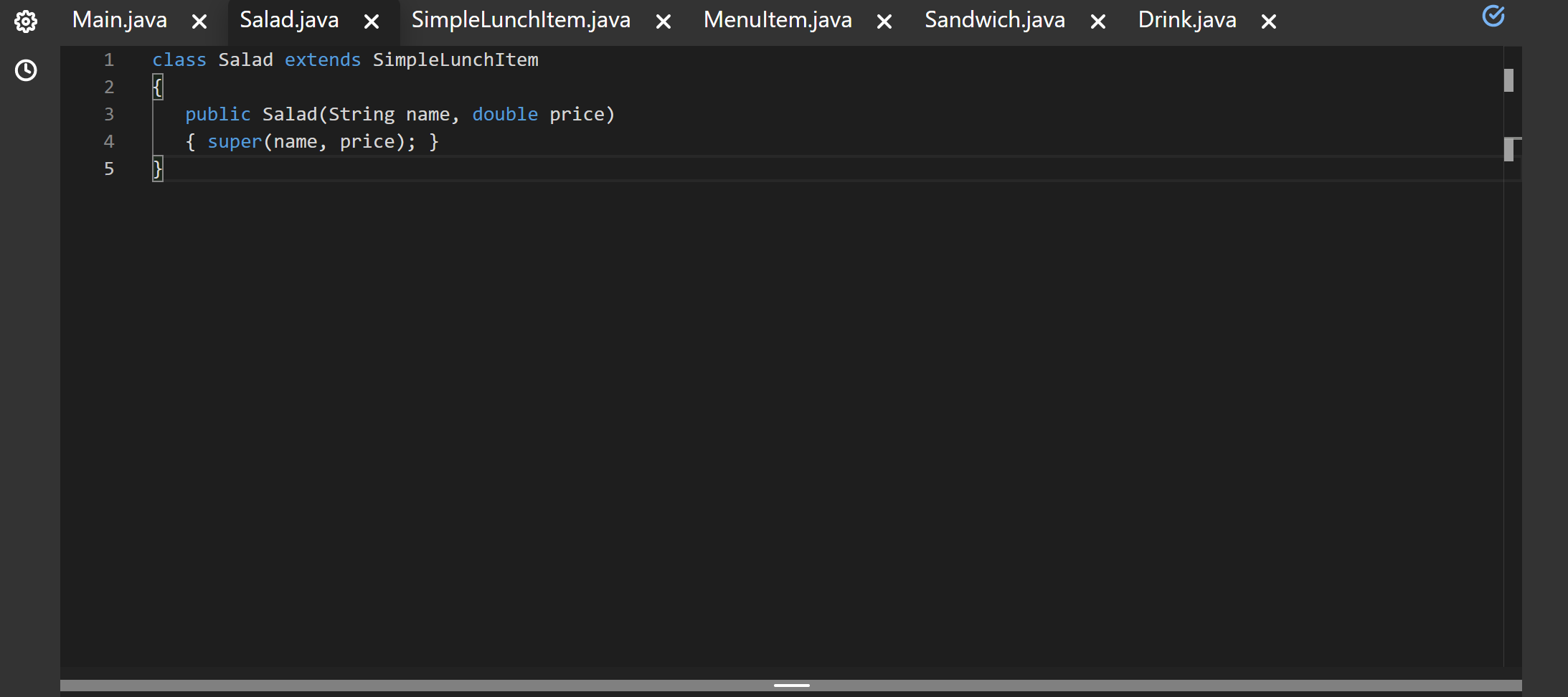Viewport: 1568px width, 697px height.
Task: Open the settings gear panel
Action: tap(27, 21)
